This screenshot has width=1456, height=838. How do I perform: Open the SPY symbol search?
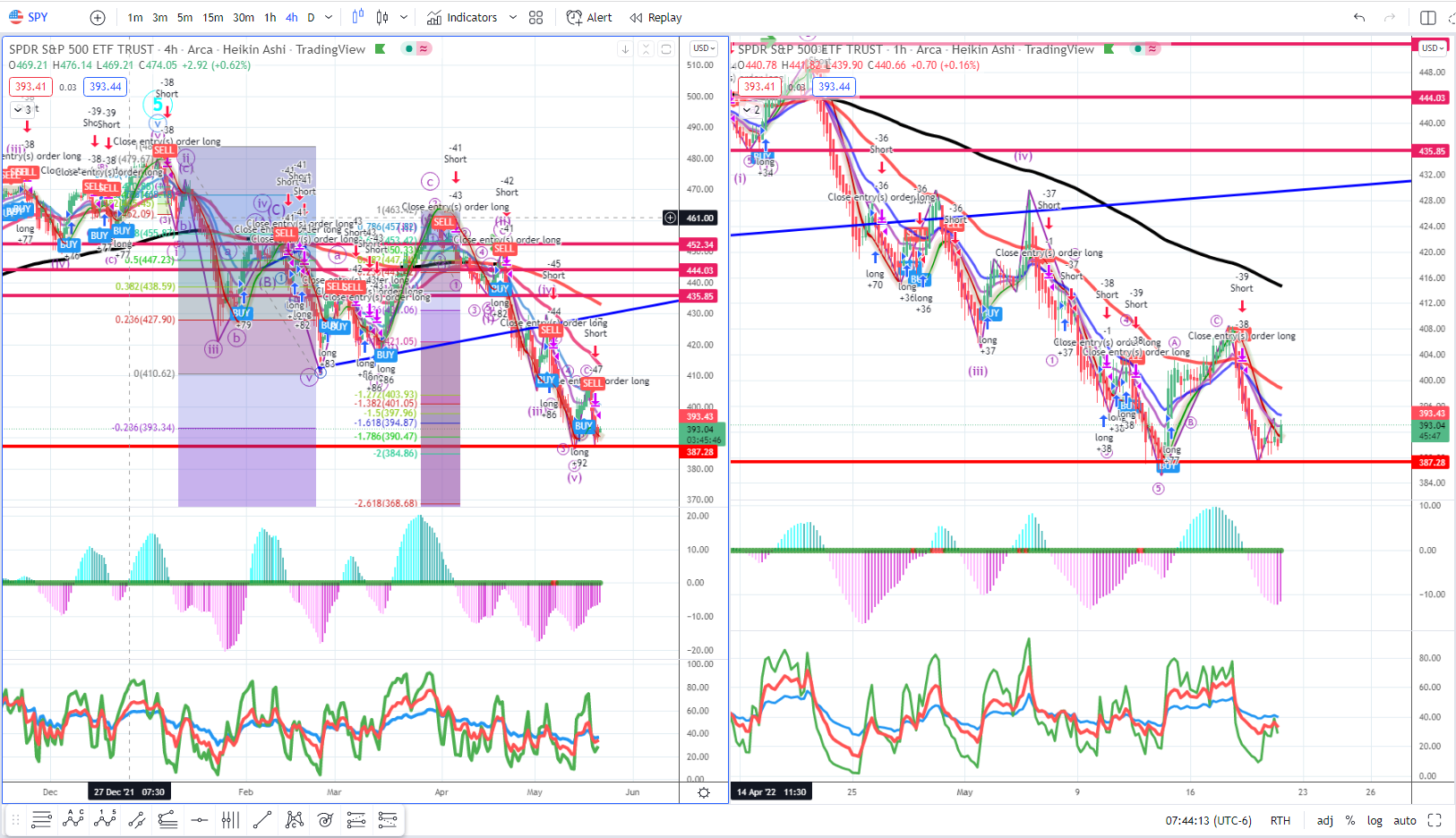click(x=29, y=17)
